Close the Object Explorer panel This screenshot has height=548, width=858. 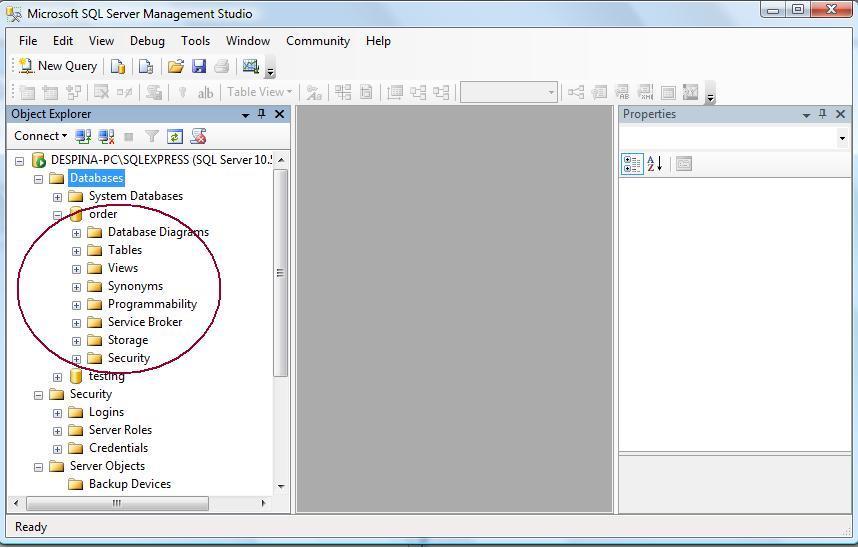point(280,114)
